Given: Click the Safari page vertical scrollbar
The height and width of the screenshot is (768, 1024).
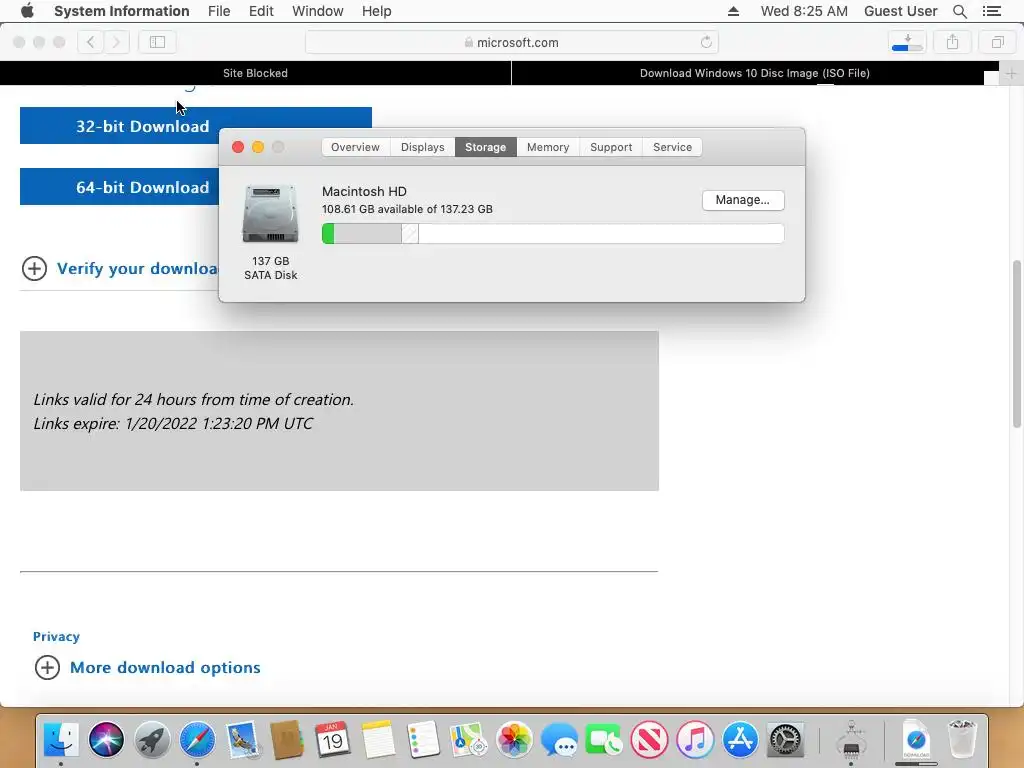Looking at the screenshot, I should [1016, 344].
